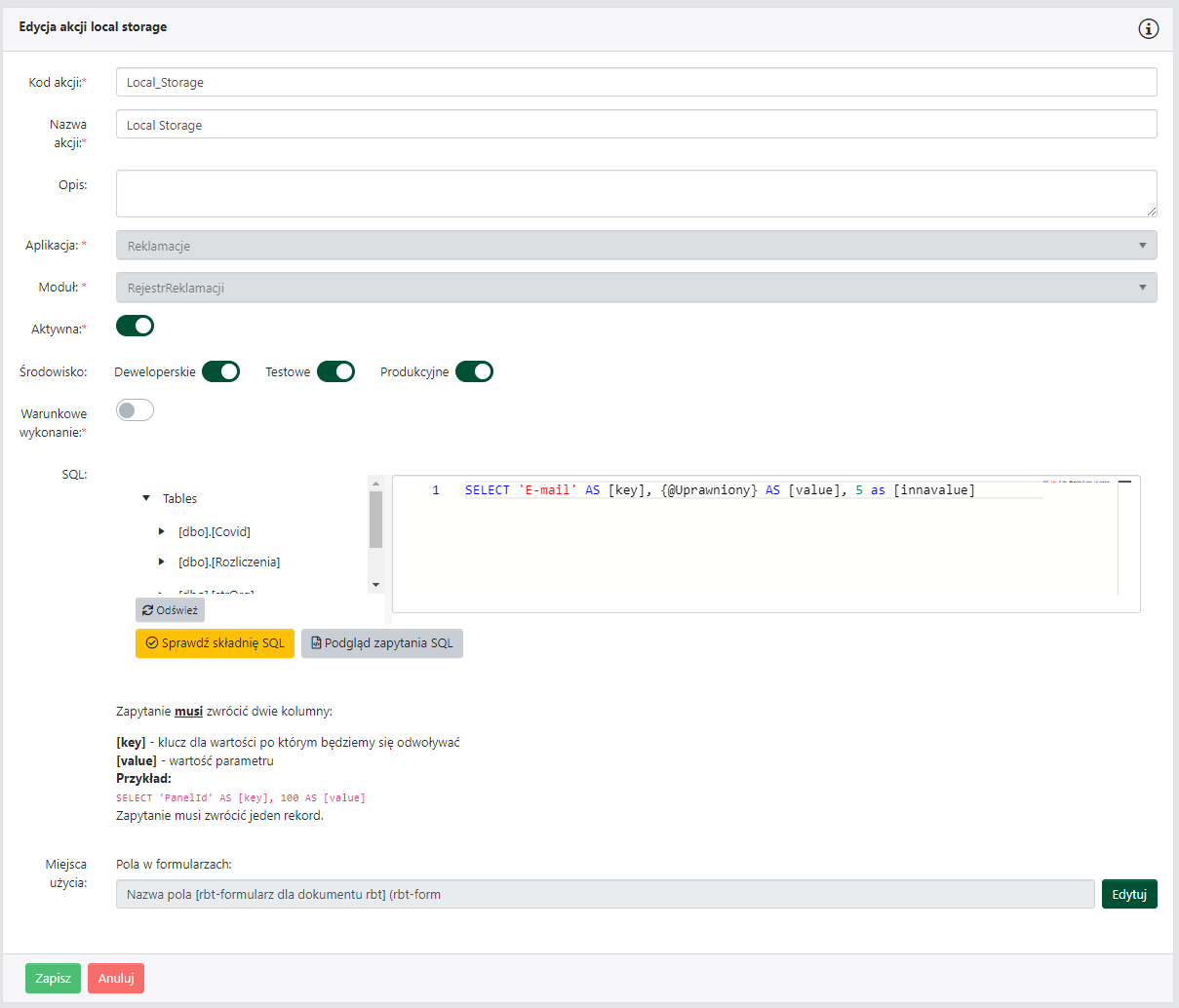Toggle the Aktywna switch
Image resolution: width=1179 pixels, height=1008 pixels.
(135, 326)
